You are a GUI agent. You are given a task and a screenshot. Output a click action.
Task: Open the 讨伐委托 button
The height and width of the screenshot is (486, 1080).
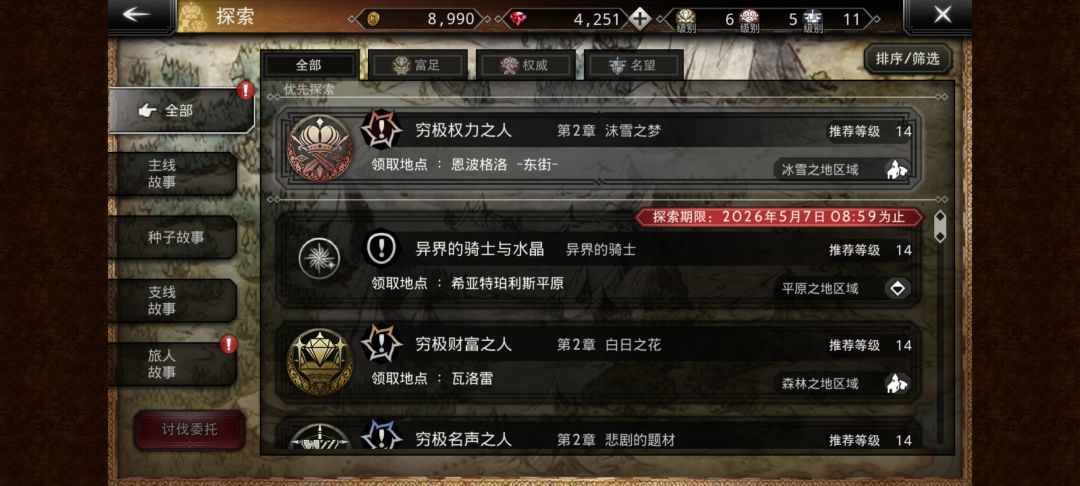pos(189,430)
